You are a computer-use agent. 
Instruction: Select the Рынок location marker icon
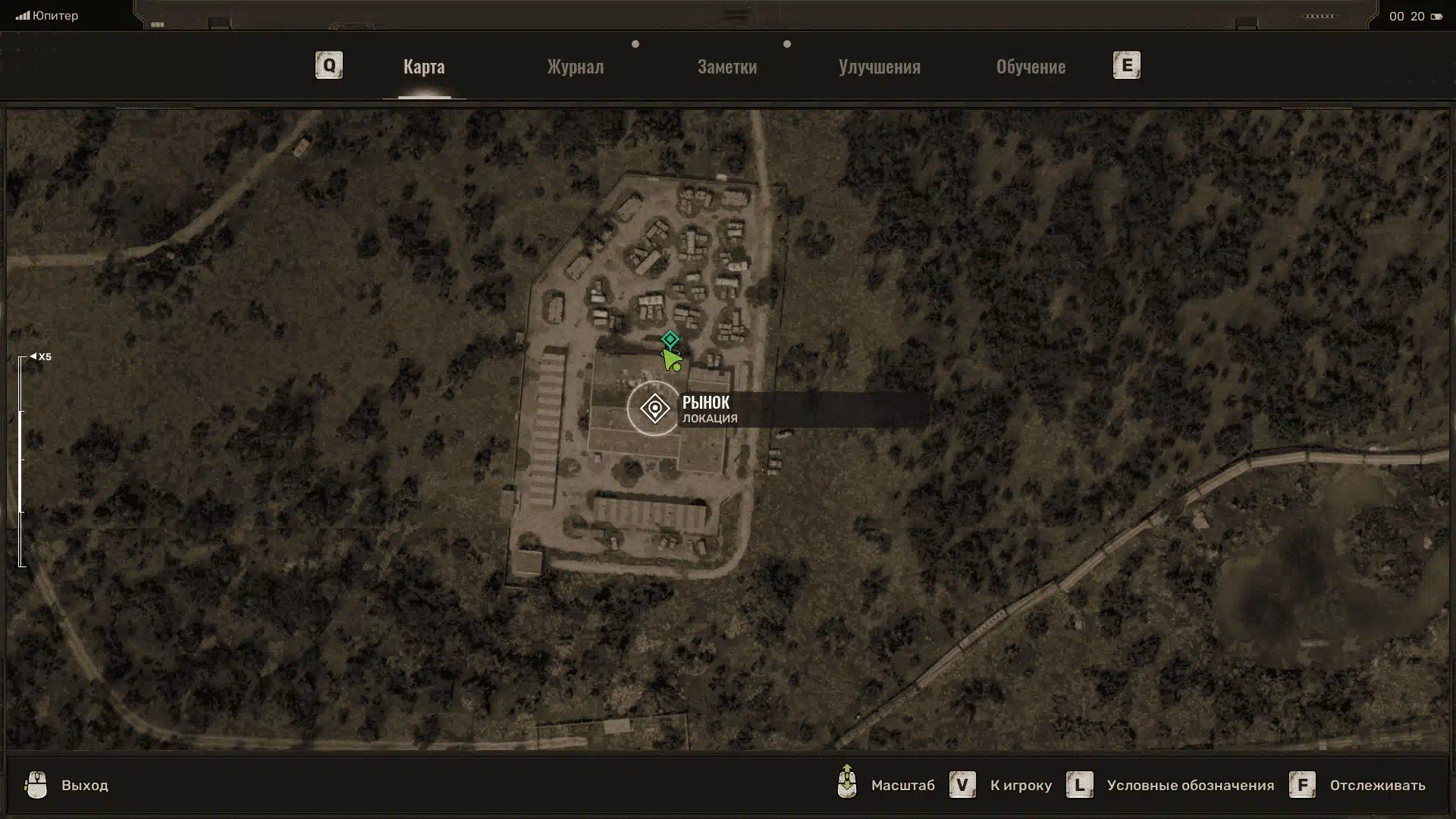654,409
